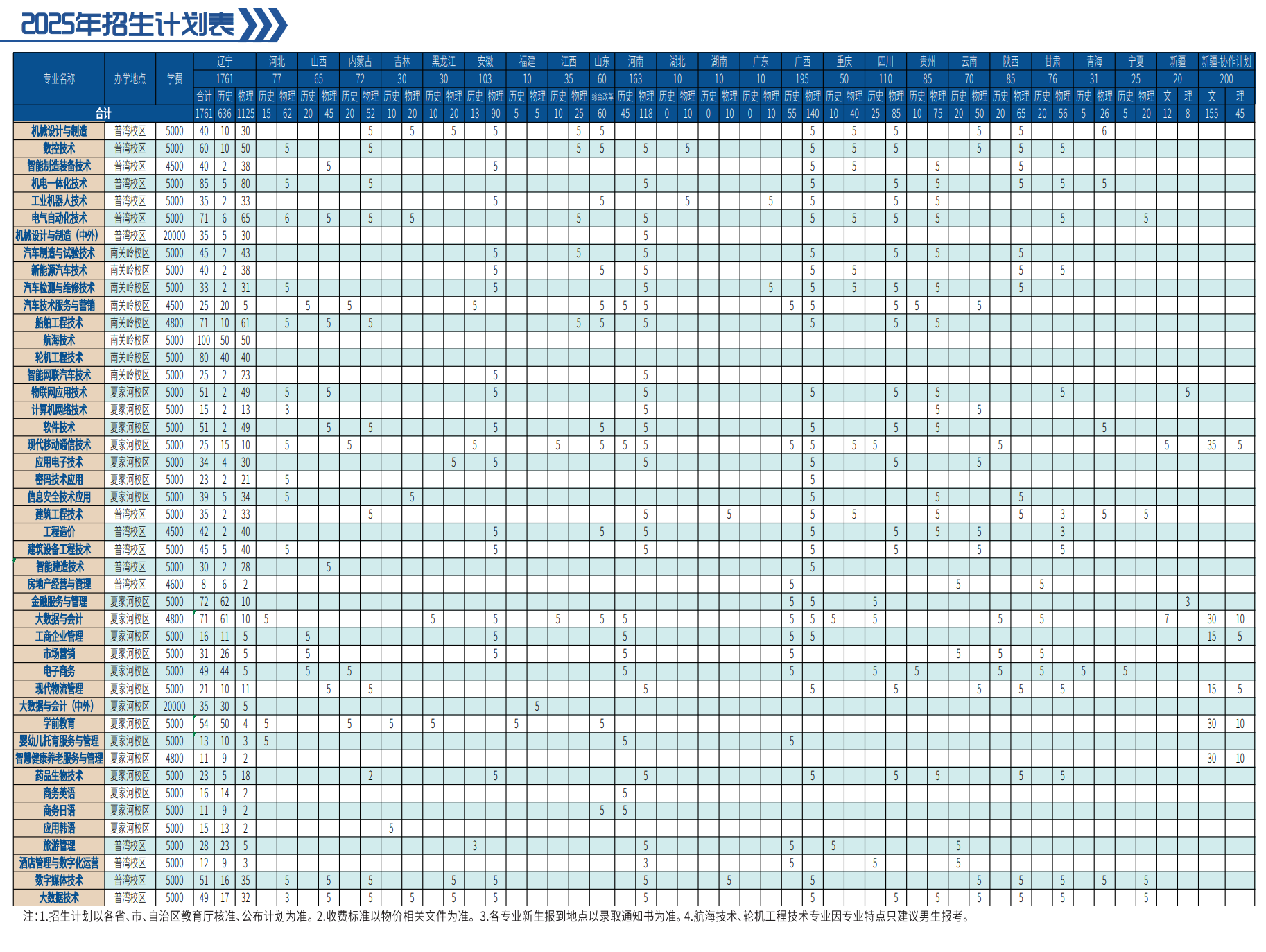
Task: Click the '贵州' province header
Action: pyautogui.click(x=927, y=62)
